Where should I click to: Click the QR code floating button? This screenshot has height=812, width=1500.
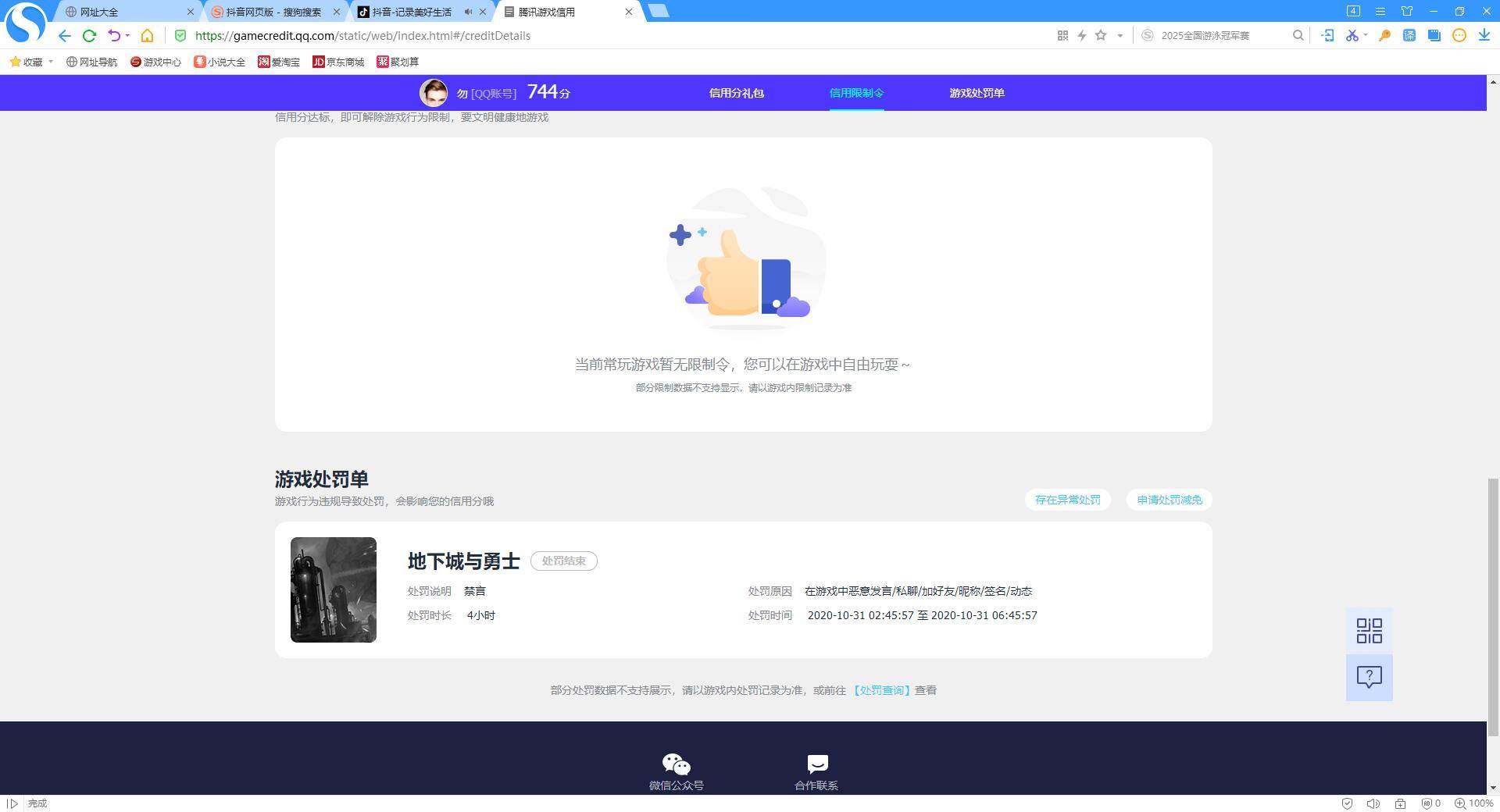coord(1369,631)
